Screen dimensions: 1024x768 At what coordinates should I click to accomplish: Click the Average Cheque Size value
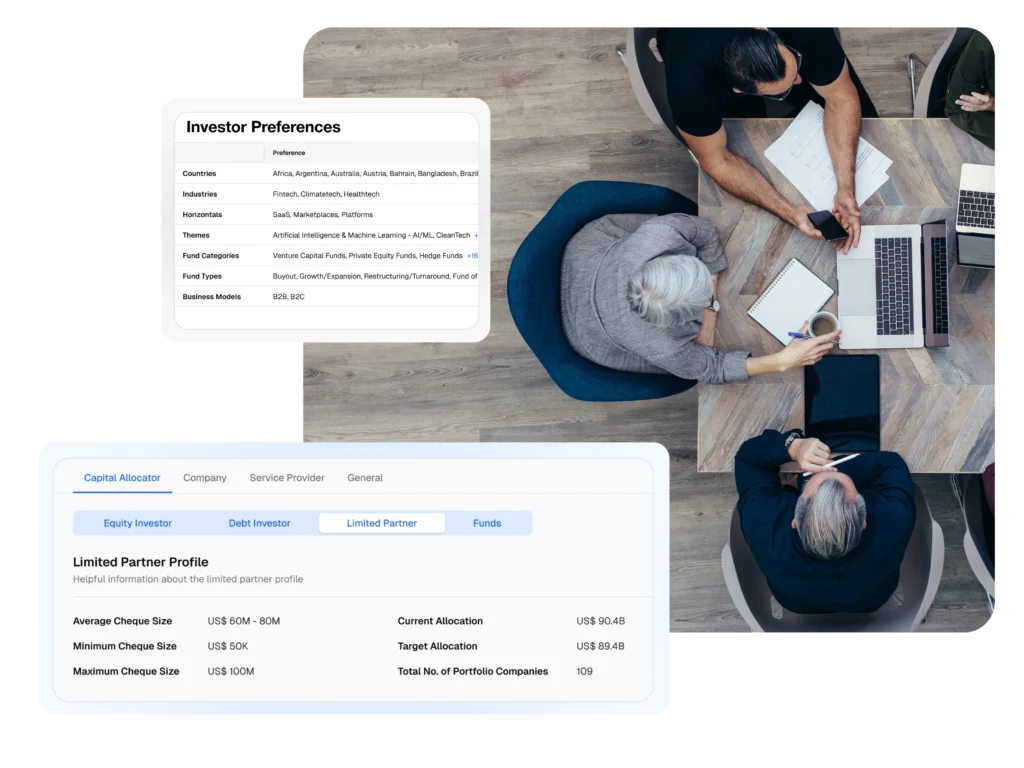[x=244, y=621]
